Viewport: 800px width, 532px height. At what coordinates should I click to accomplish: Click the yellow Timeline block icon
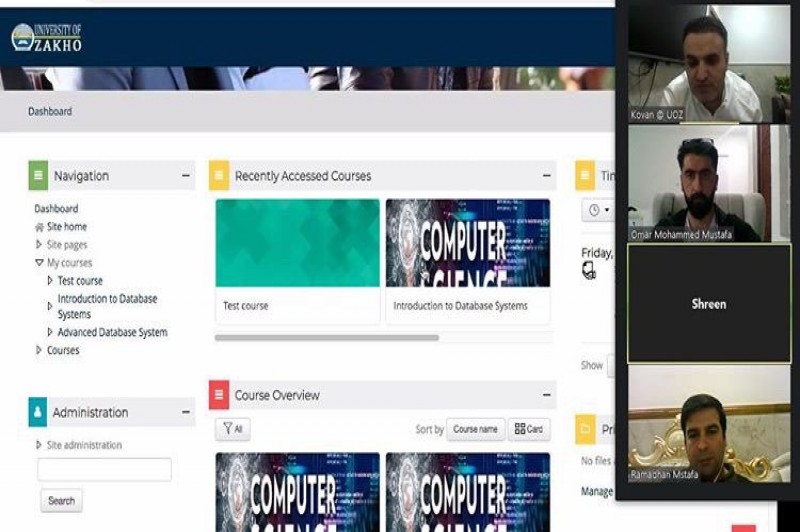point(585,176)
